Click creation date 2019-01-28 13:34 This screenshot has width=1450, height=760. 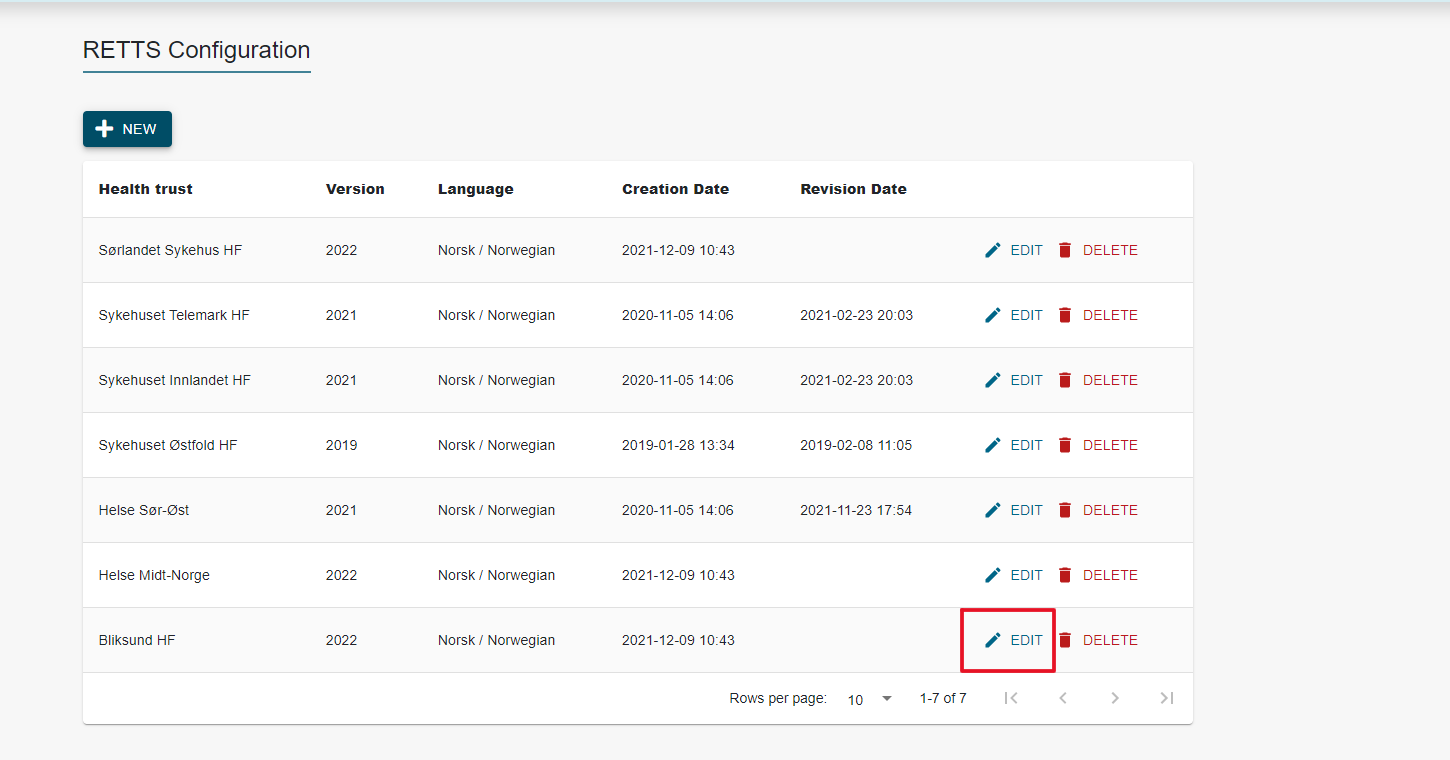[x=678, y=445]
